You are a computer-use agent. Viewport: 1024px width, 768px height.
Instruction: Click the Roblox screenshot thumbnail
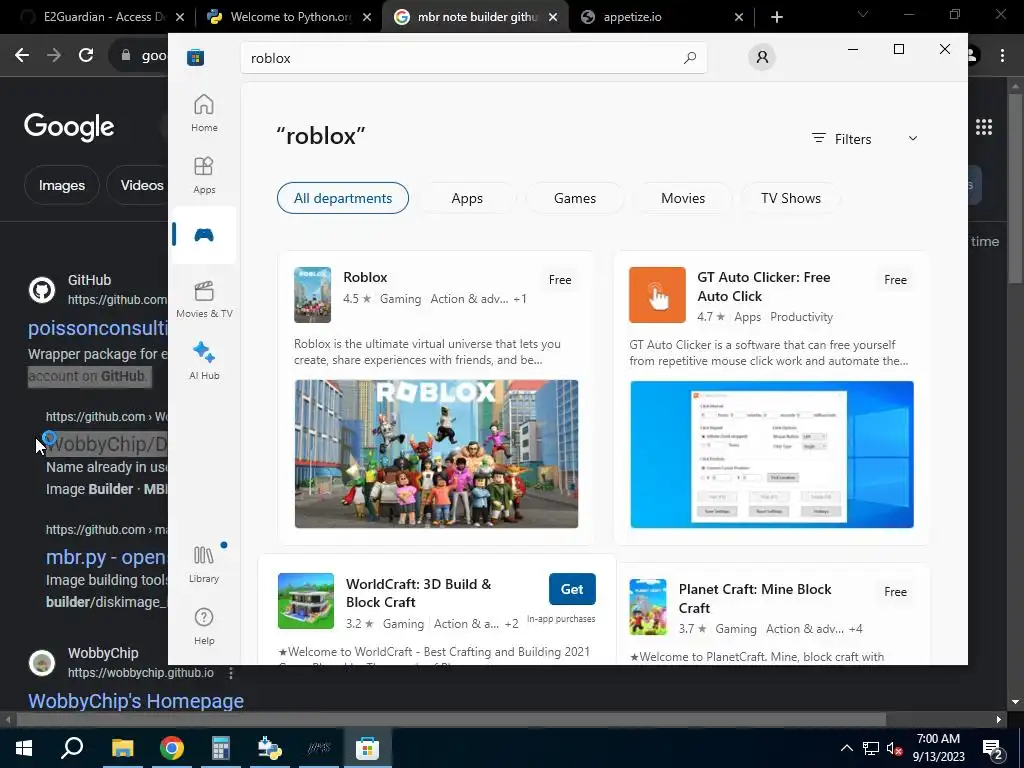pyautogui.click(x=436, y=454)
